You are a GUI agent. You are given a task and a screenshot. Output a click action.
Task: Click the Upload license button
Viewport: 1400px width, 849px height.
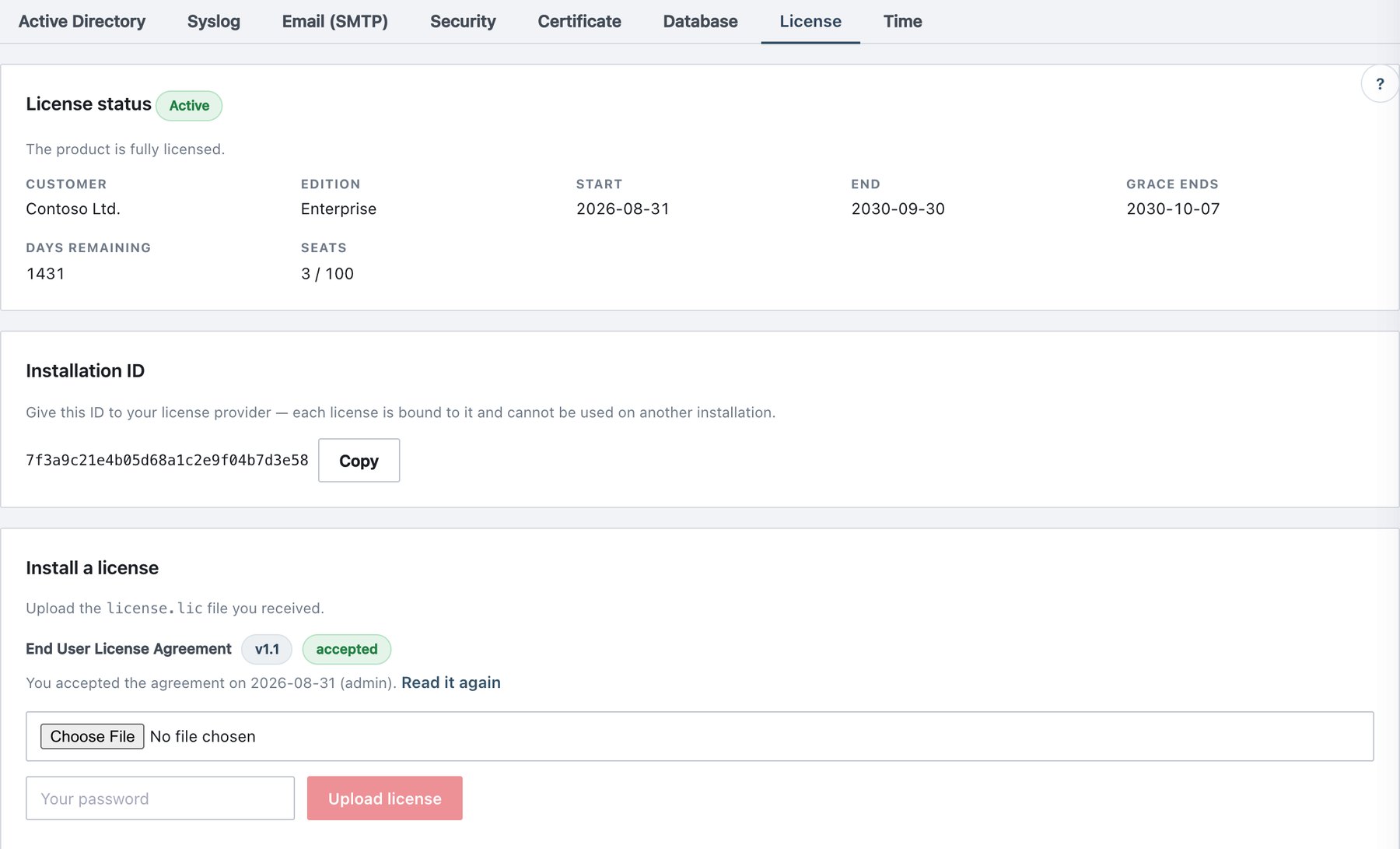(x=385, y=798)
